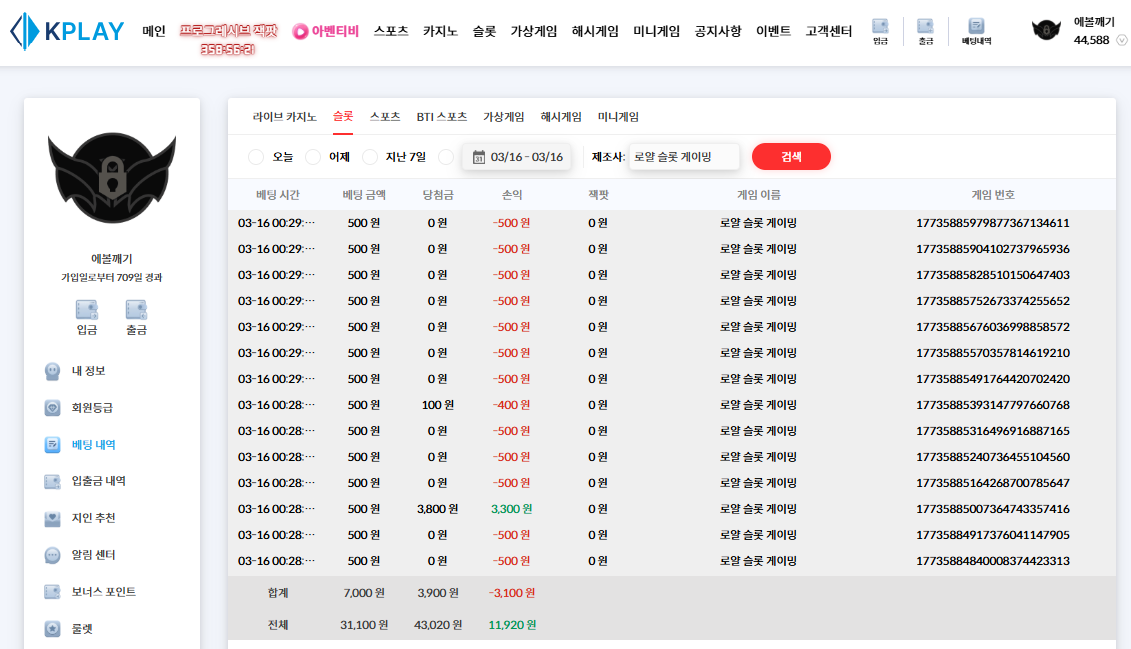1131x649 pixels.
Task: Open the 제조사 provider selection field
Action: pyautogui.click(x=684, y=157)
